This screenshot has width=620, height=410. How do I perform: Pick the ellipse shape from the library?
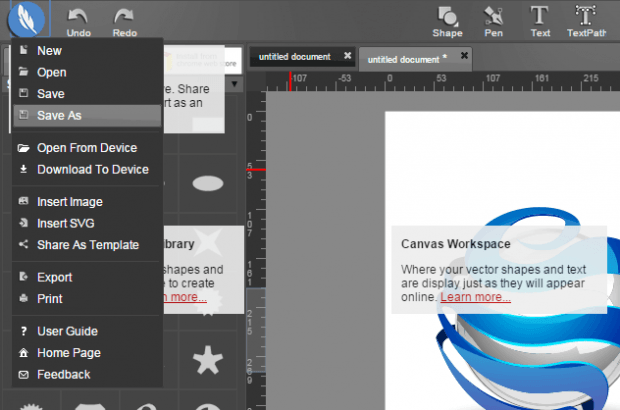[207, 183]
